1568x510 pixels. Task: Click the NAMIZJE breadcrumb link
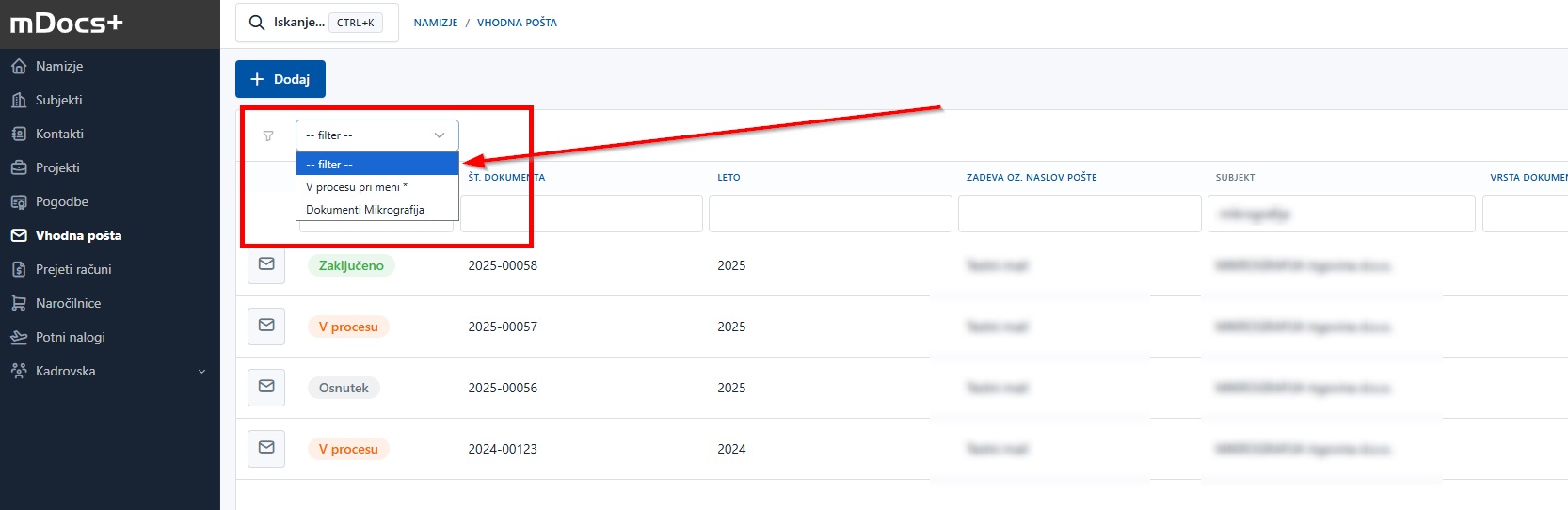coord(436,23)
